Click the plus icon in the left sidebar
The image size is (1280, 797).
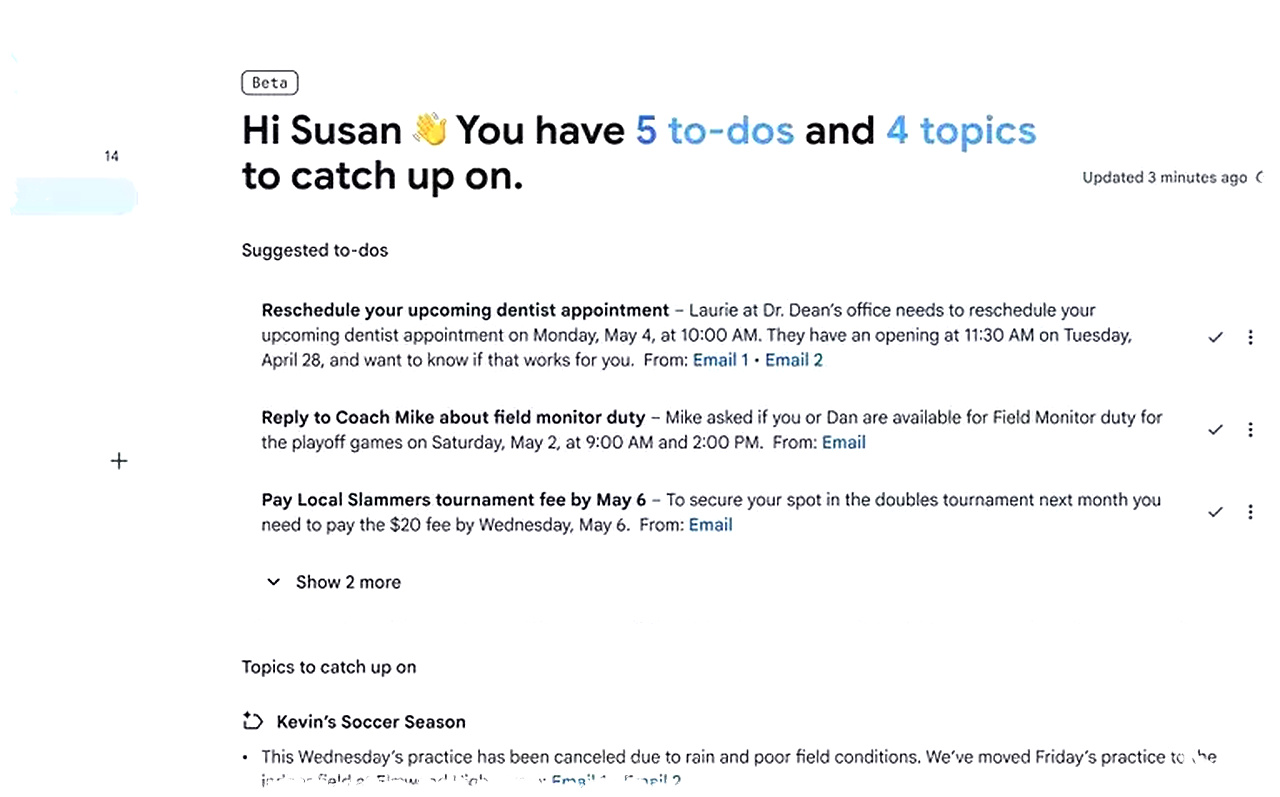click(119, 461)
